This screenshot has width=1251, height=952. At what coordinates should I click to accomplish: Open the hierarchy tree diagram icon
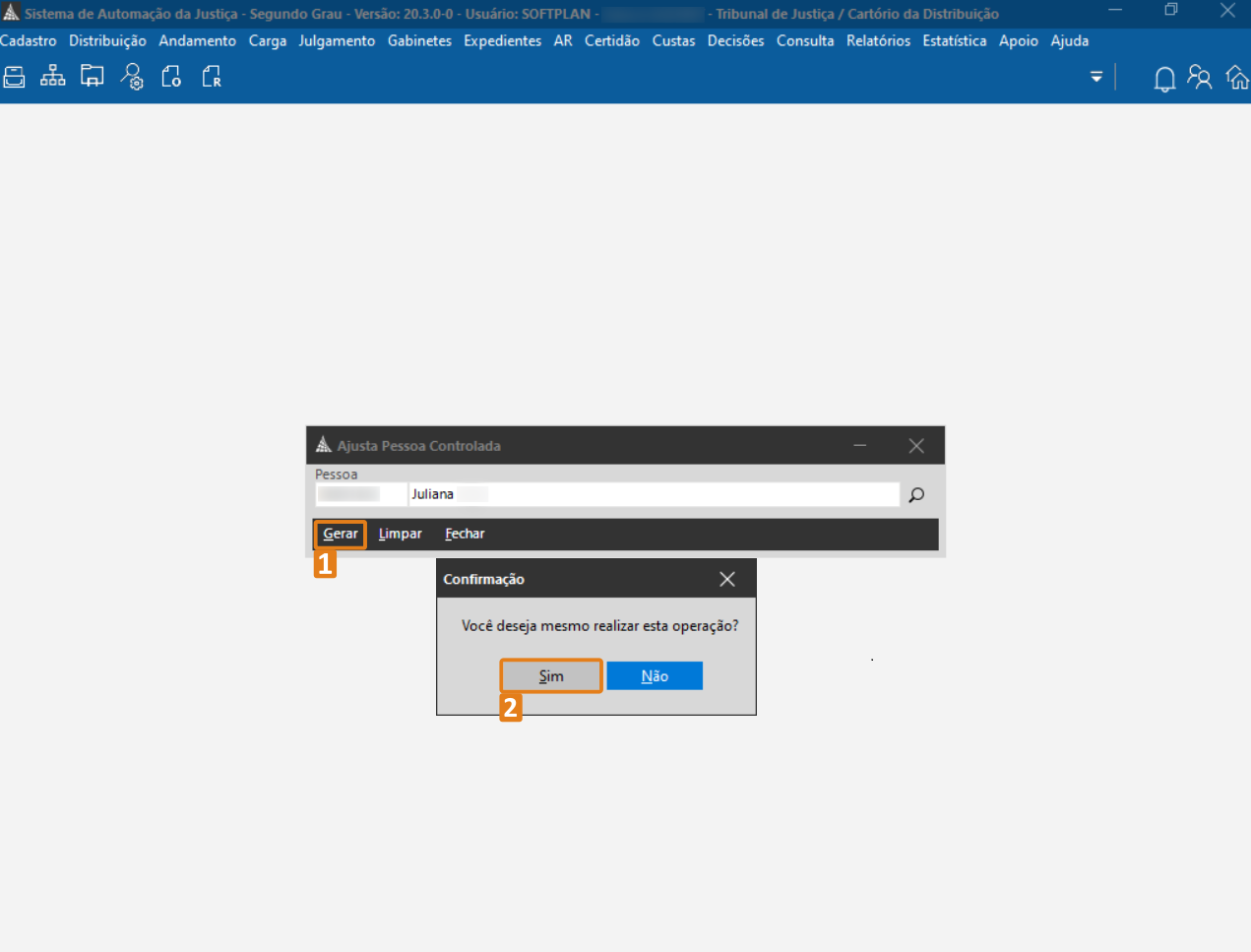53,77
